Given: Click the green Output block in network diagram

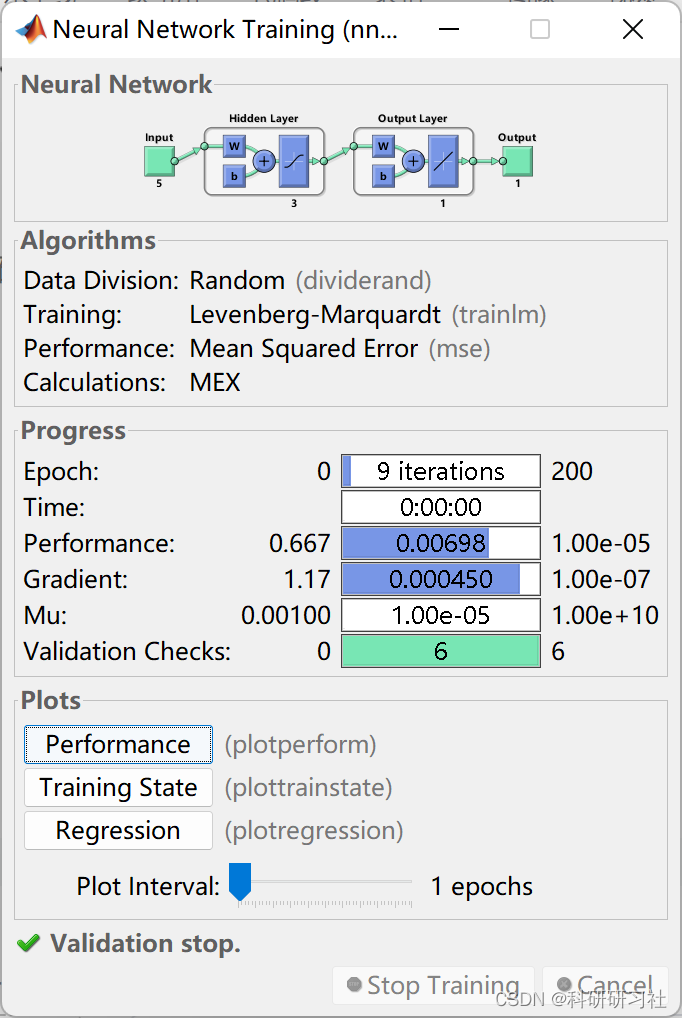Looking at the screenshot, I should tap(518, 161).
